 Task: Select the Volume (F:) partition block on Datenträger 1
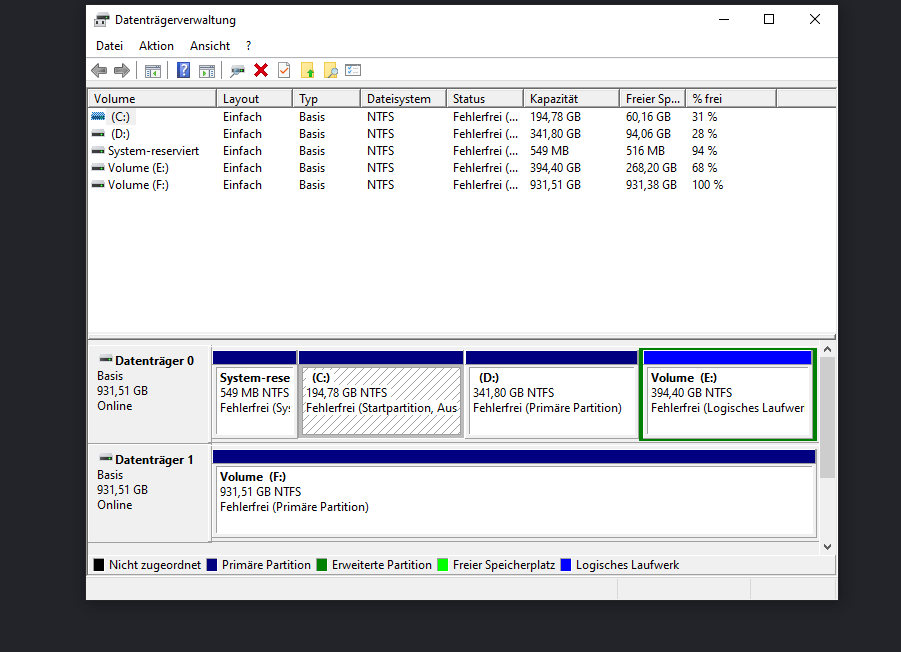(x=514, y=493)
